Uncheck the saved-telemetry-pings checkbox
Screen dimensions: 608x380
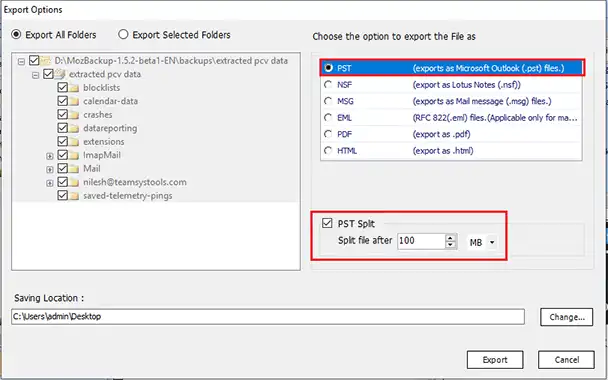(62, 195)
